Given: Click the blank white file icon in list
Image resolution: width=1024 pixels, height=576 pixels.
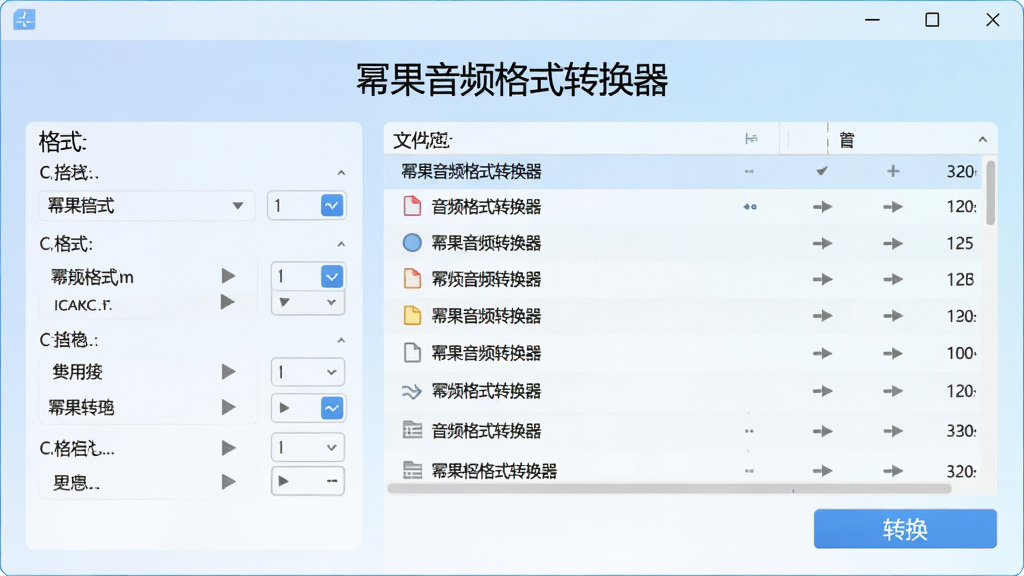Looking at the screenshot, I should coord(412,353).
